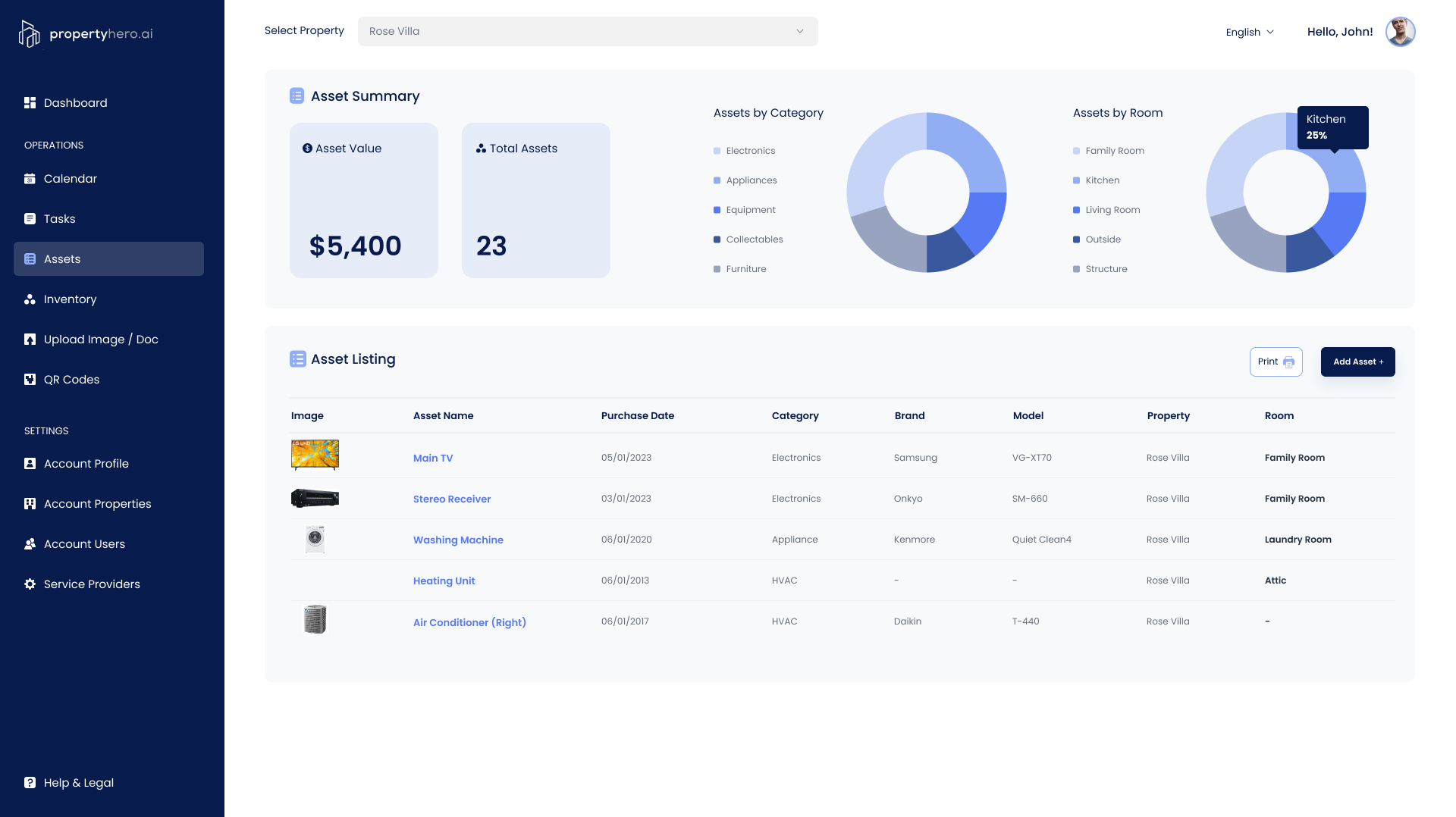Click the dollar icon beside Asset Value
Screen dimensions: 1456x817
(307, 149)
